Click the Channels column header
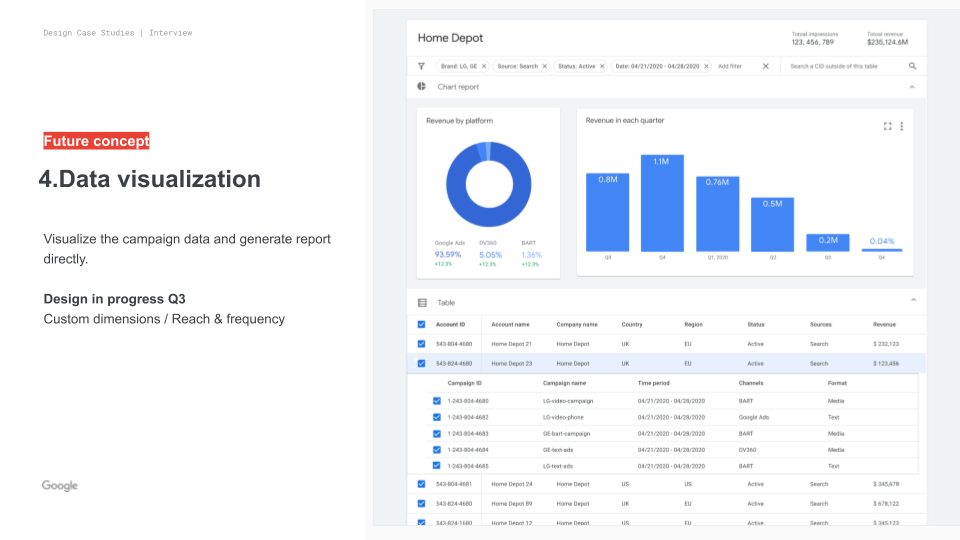 click(751, 383)
